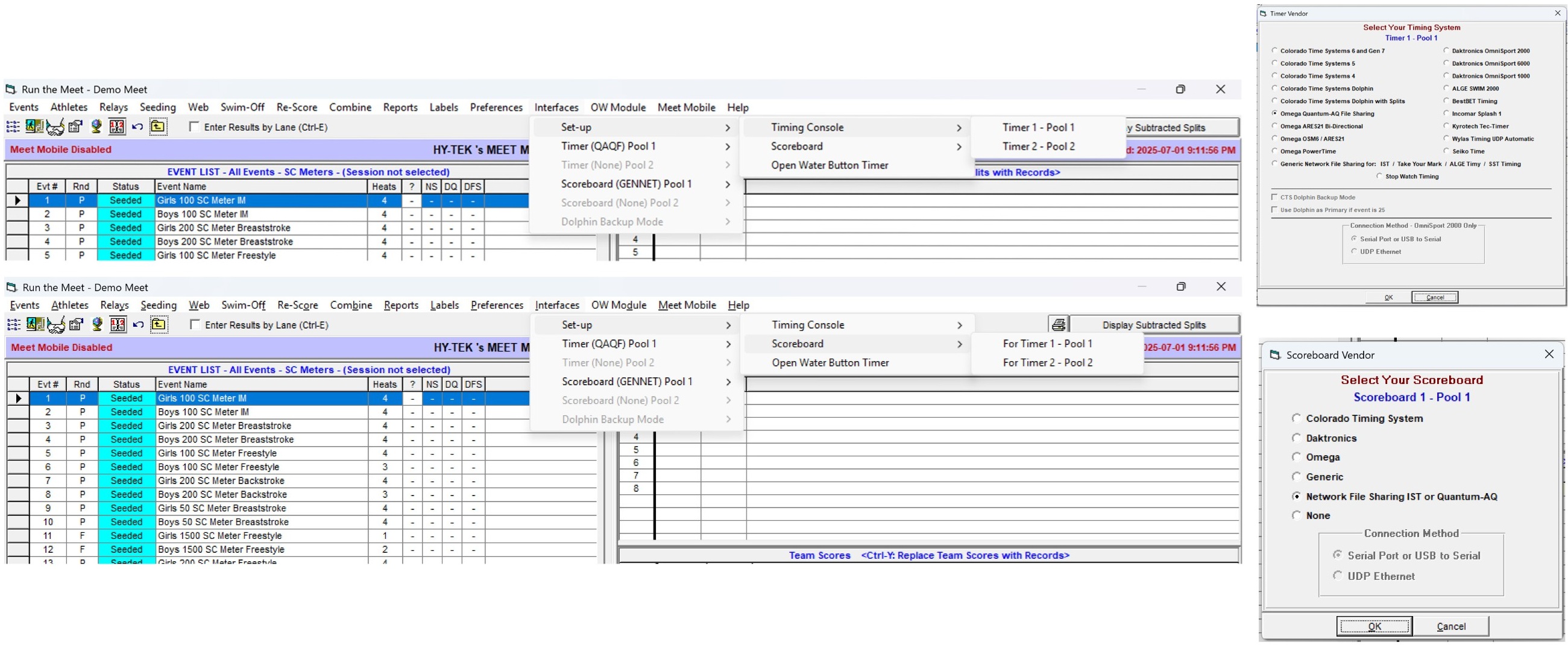The height and width of the screenshot is (645, 1568).
Task: Click the red 1-2 scoreboard icon in upper window toolbar
Action: 117,127
